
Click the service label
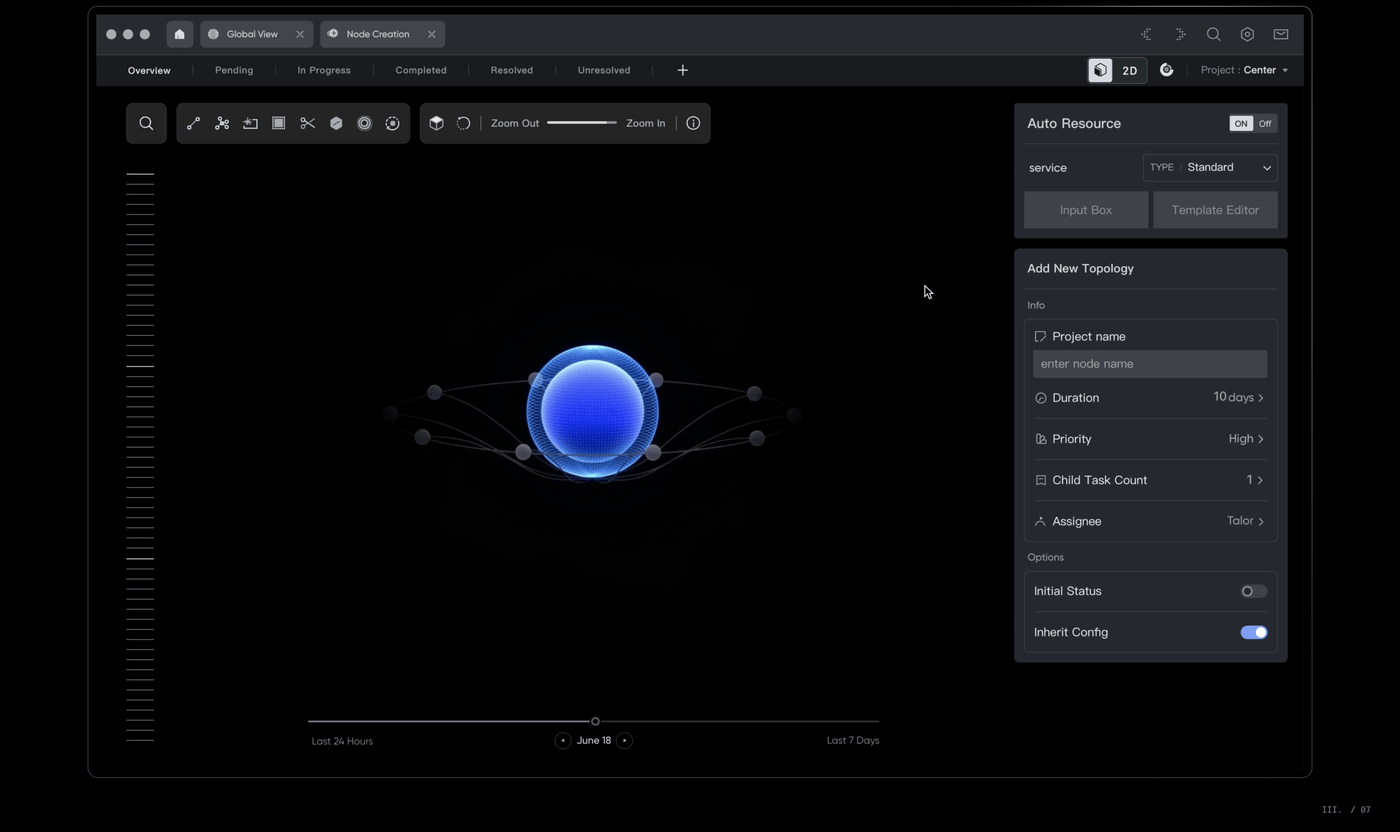pos(1047,167)
